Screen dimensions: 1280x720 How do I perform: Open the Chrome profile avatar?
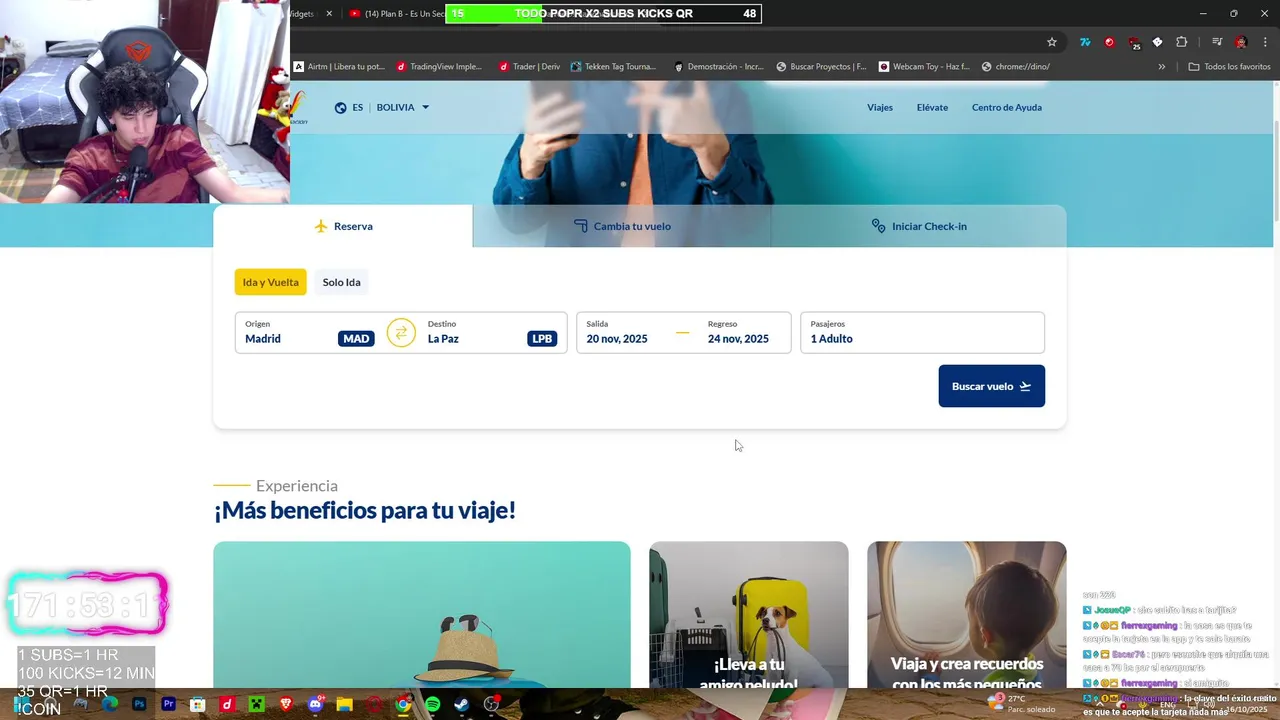point(1241,42)
